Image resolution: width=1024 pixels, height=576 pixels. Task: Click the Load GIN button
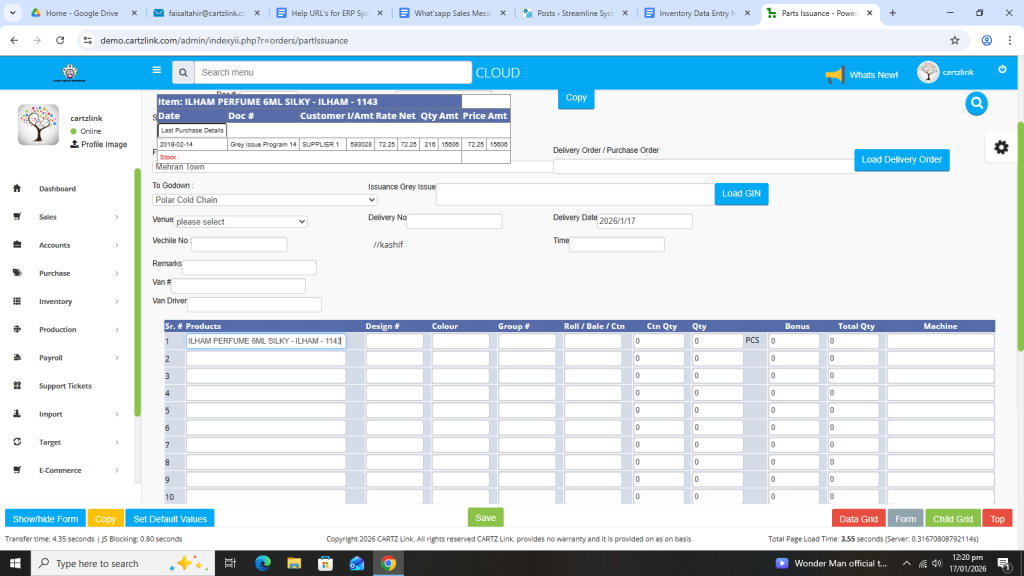tap(741, 193)
